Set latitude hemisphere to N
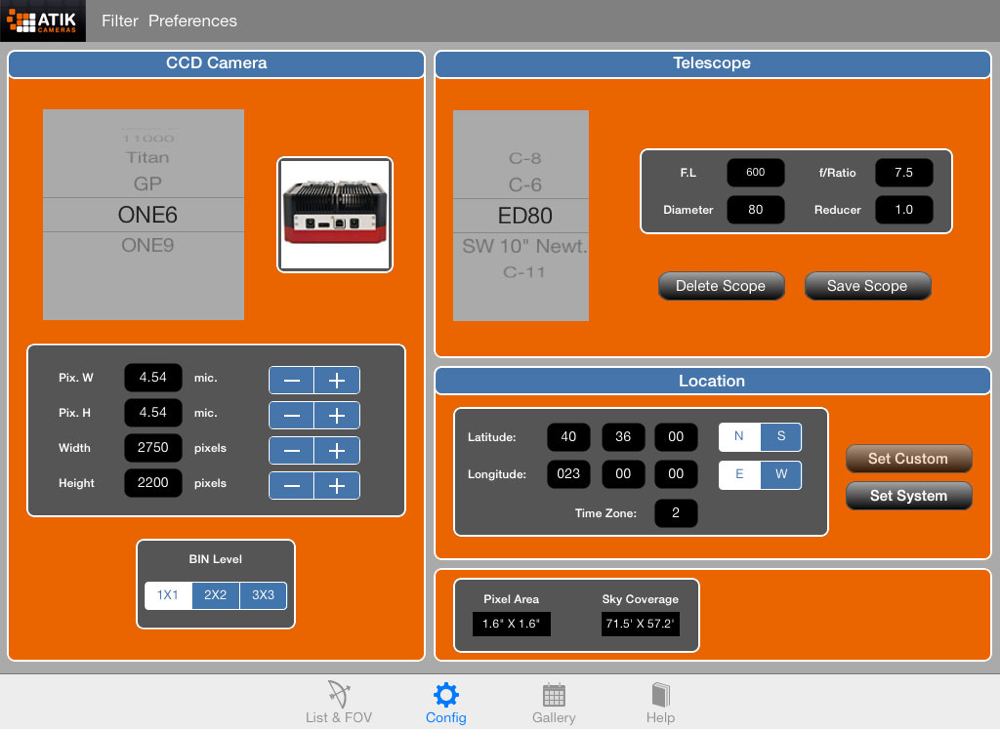 (x=739, y=437)
